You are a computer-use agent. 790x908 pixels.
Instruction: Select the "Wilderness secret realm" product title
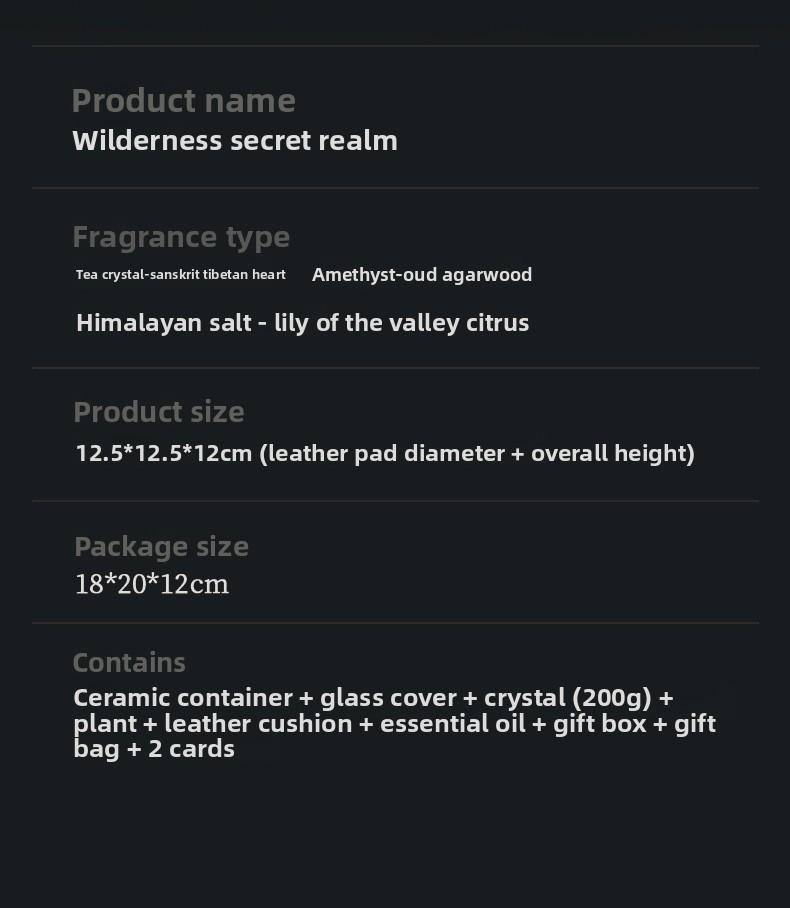tap(235, 140)
